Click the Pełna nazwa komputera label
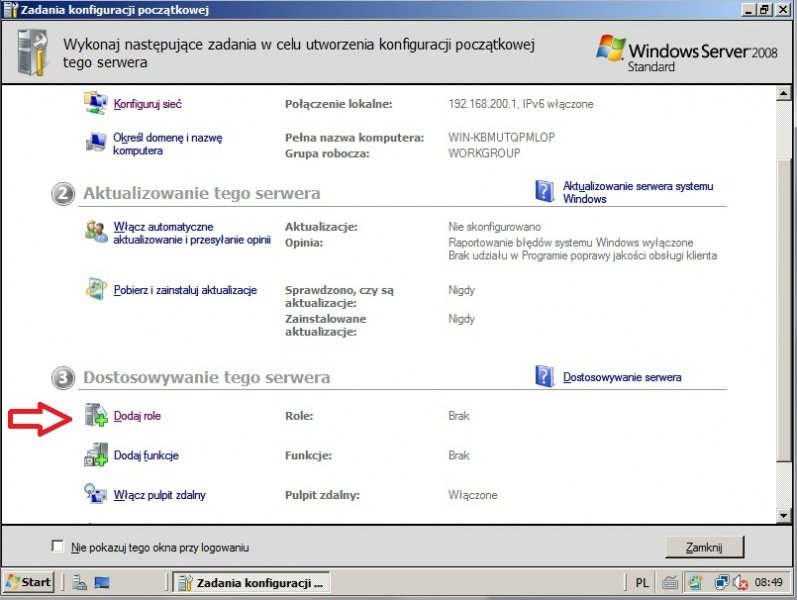The image size is (797, 600). click(x=354, y=137)
